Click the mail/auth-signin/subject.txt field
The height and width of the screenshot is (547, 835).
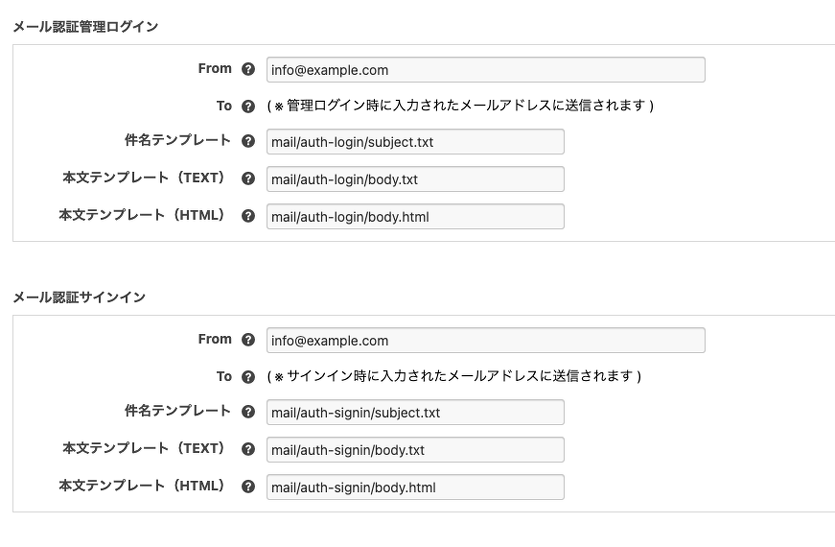point(415,413)
